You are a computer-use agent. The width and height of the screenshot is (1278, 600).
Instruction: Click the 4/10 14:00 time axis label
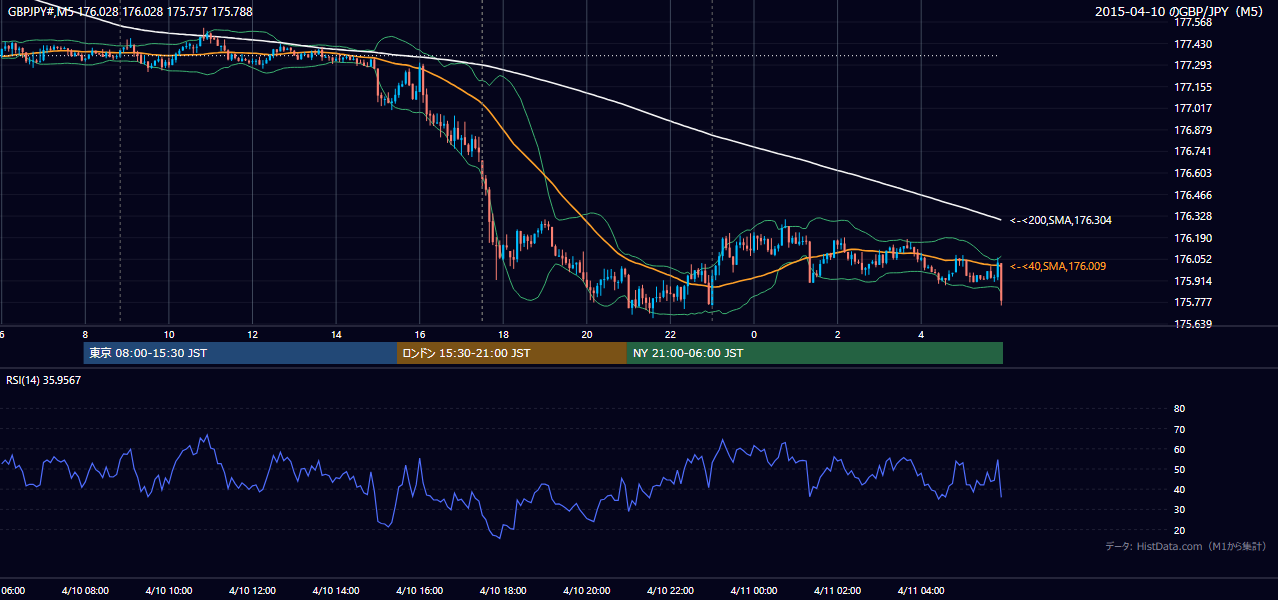(336, 591)
